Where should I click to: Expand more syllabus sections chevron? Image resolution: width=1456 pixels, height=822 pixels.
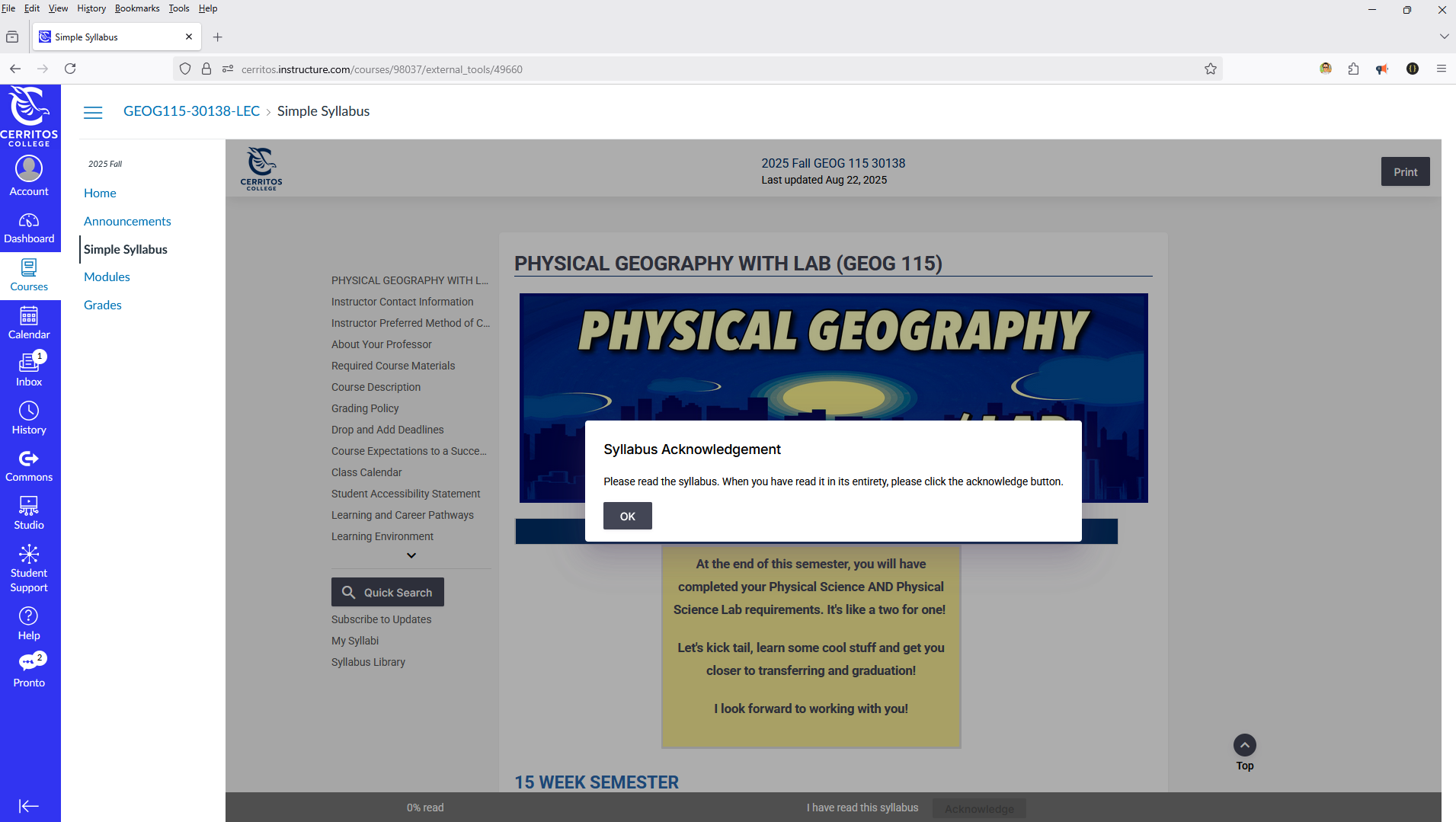coord(411,555)
